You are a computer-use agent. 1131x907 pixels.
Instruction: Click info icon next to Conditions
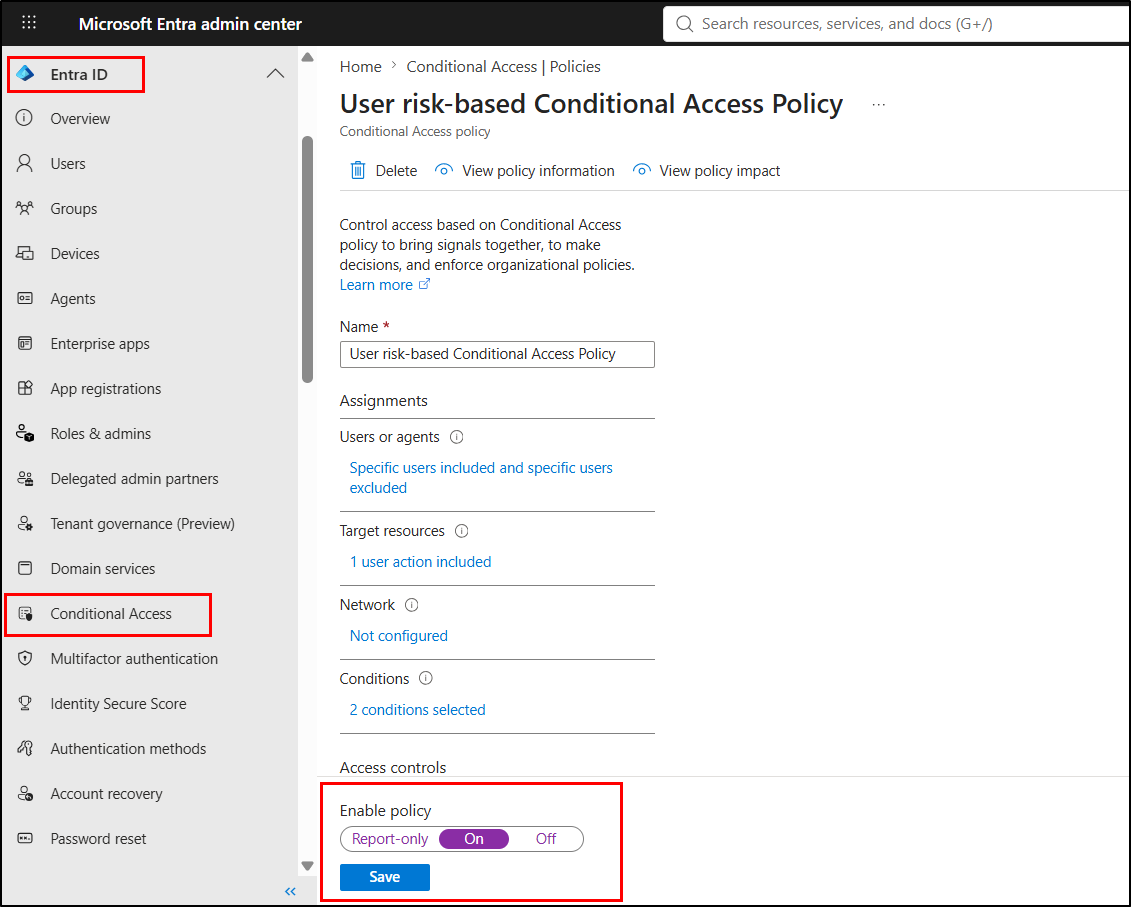click(x=426, y=678)
